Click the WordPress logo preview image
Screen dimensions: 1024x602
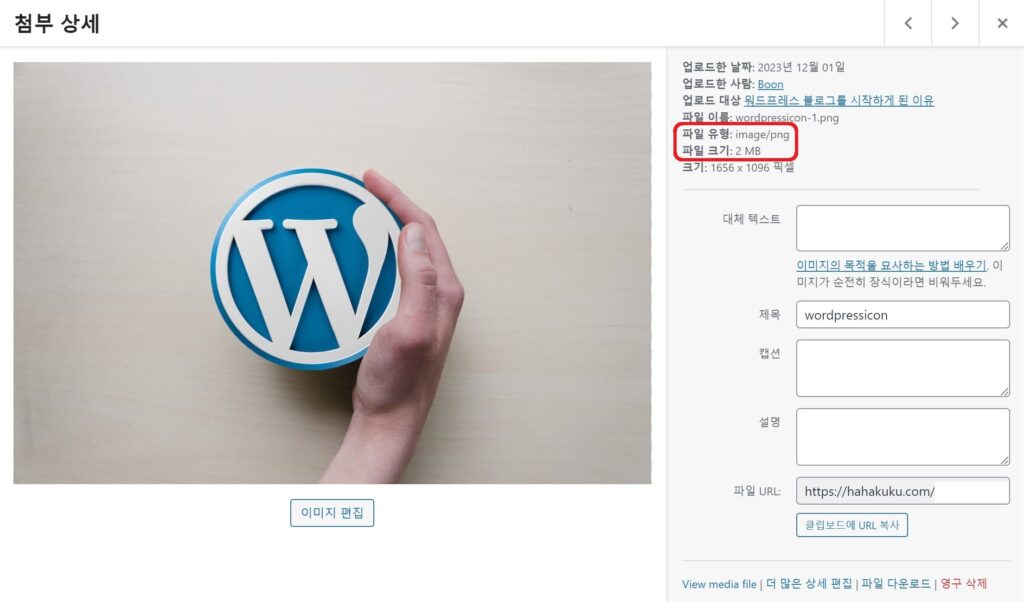332,273
